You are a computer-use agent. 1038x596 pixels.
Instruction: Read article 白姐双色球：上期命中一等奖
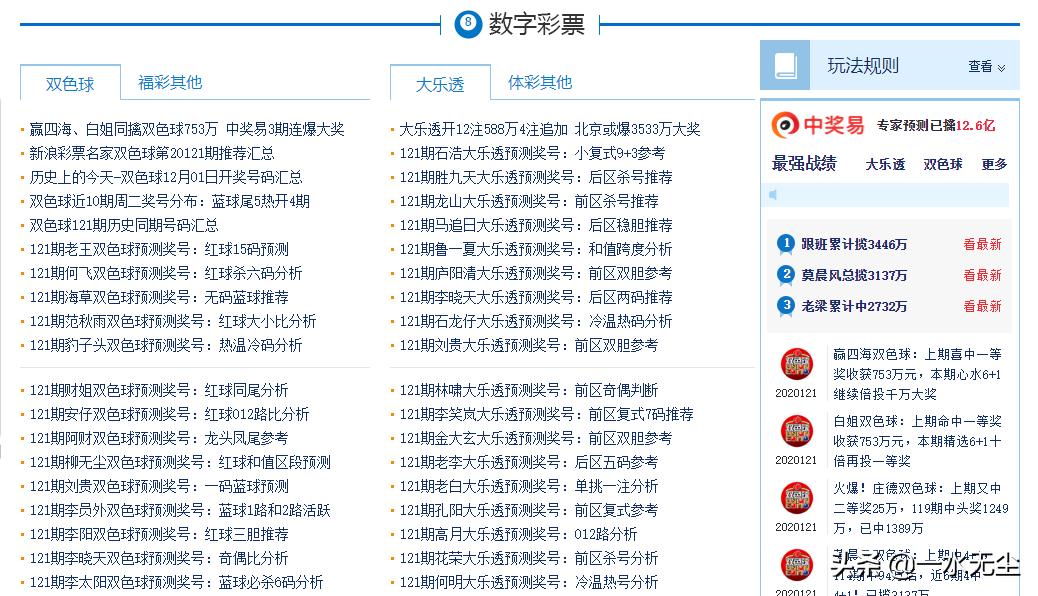tap(917, 441)
